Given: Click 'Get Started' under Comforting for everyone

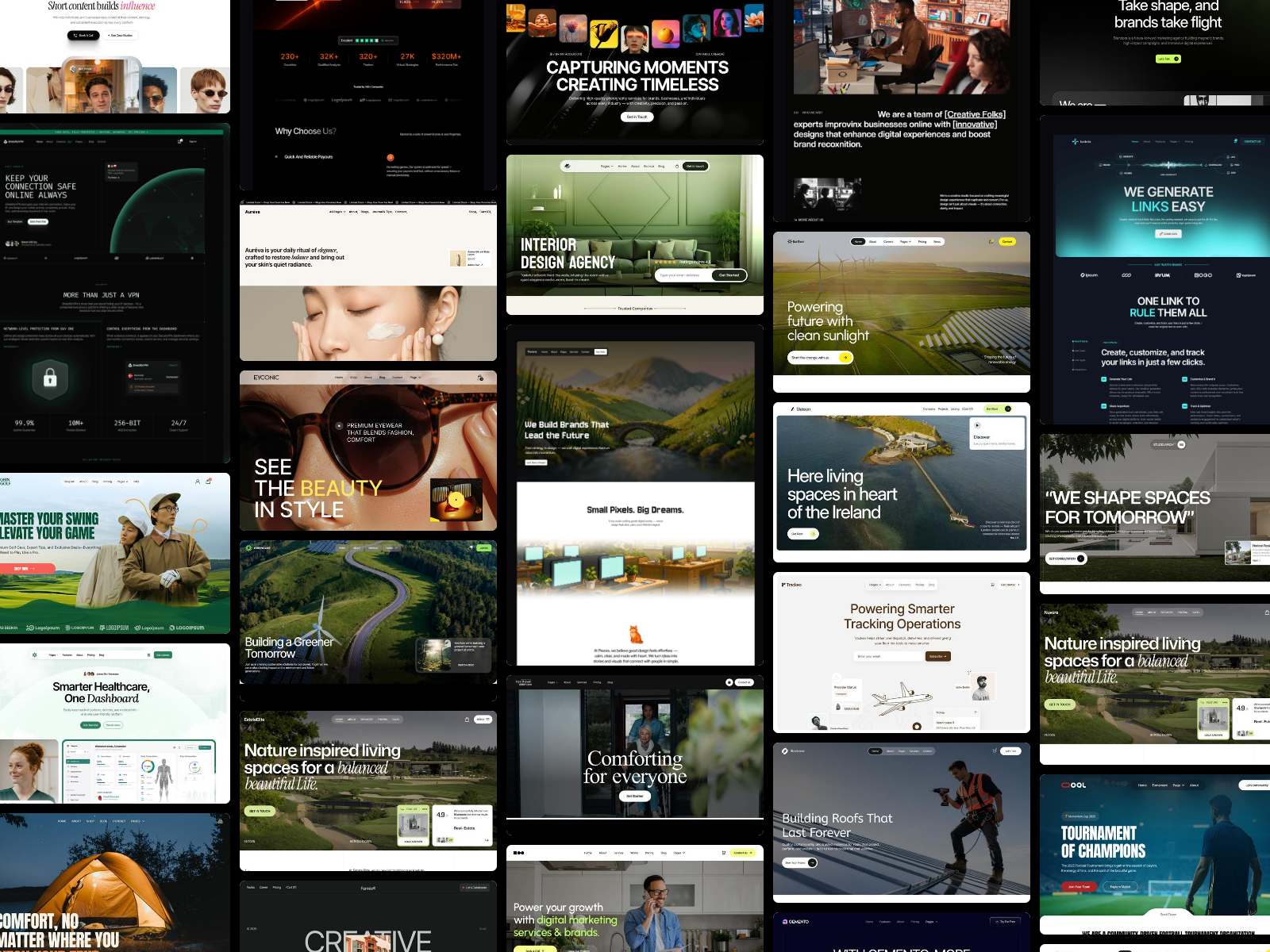Looking at the screenshot, I should click(x=635, y=796).
